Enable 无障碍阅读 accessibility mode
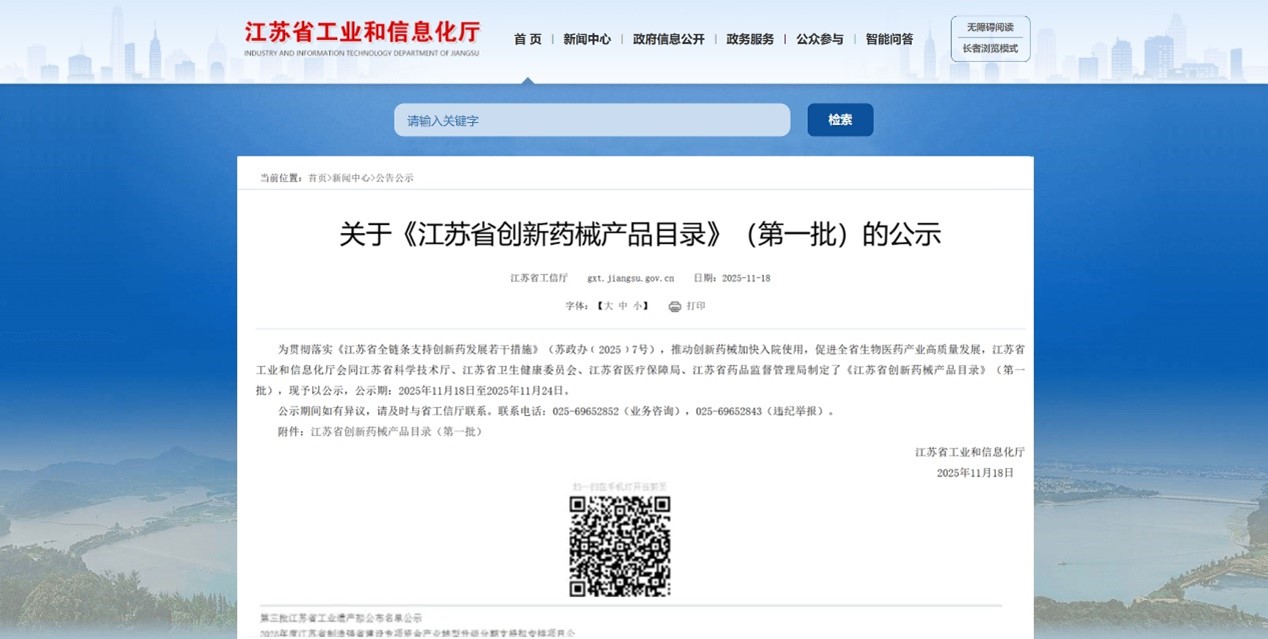Image resolution: width=1268 pixels, height=639 pixels. [x=990, y=27]
